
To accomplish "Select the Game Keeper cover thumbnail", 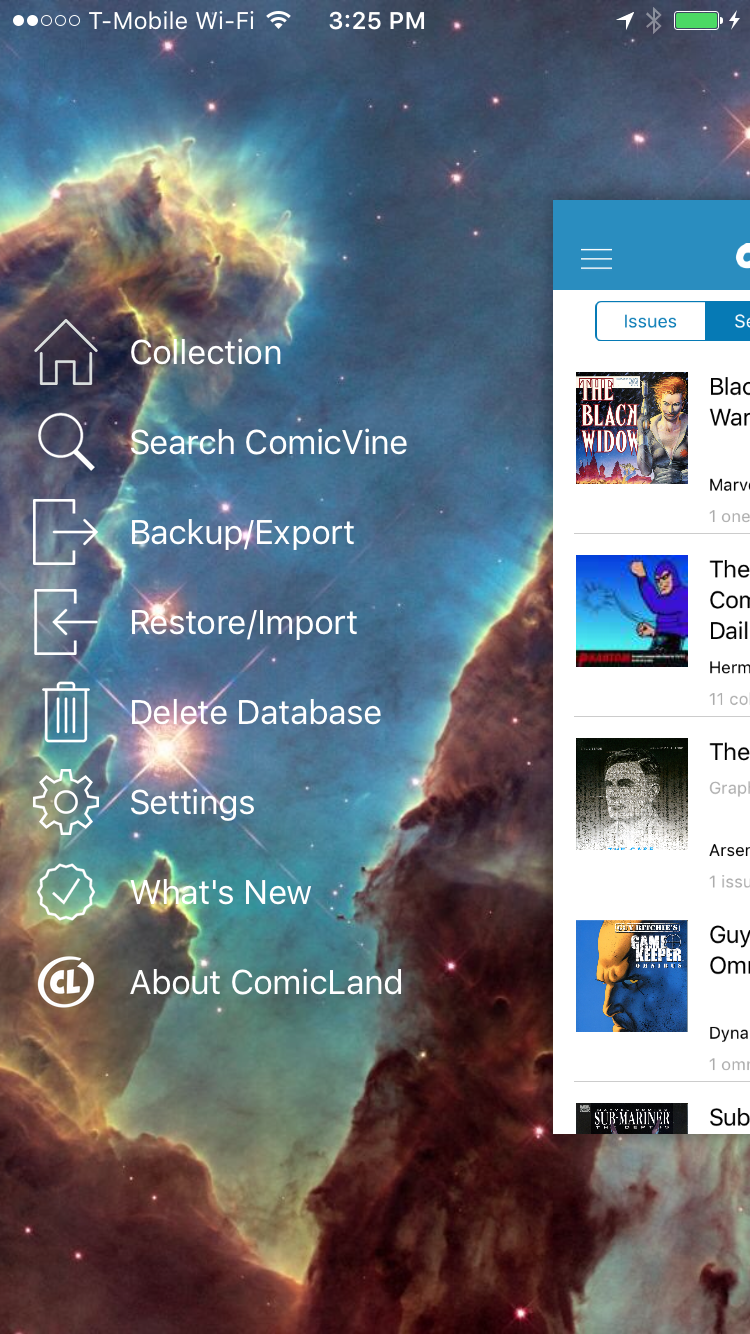I will coord(632,976).
